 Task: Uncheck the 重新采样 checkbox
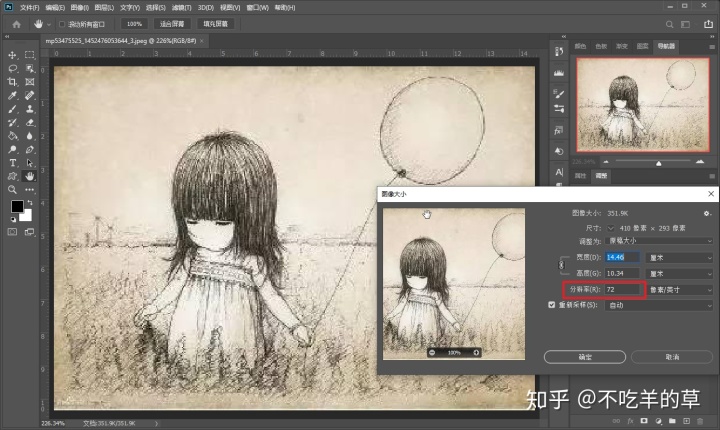coord(551,305)
